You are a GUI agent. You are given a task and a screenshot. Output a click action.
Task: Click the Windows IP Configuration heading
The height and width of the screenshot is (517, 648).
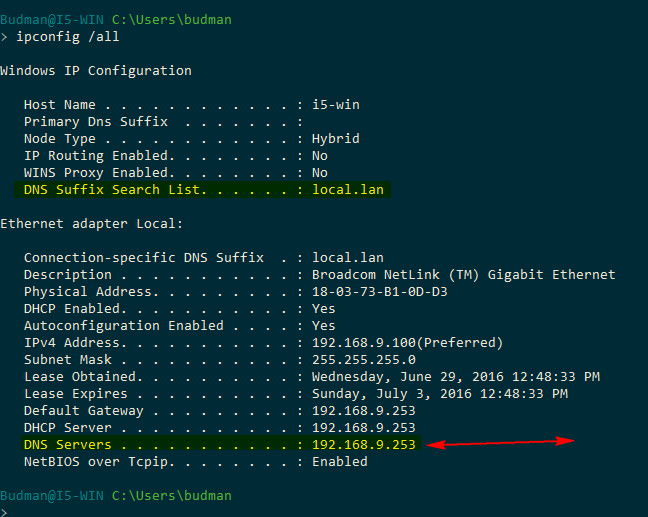[96, 71]
